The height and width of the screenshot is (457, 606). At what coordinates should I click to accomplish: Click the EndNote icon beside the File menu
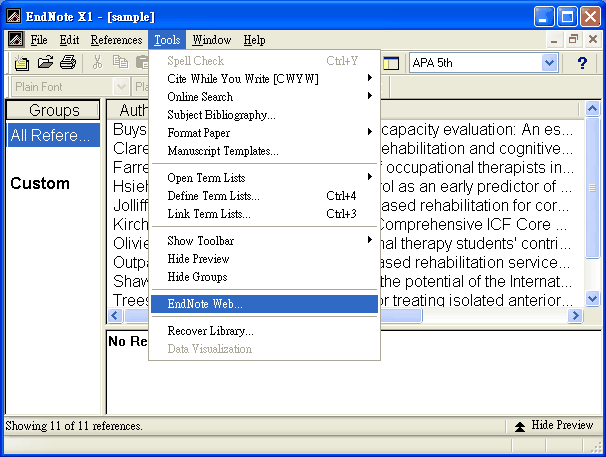(x=15, y=40)
